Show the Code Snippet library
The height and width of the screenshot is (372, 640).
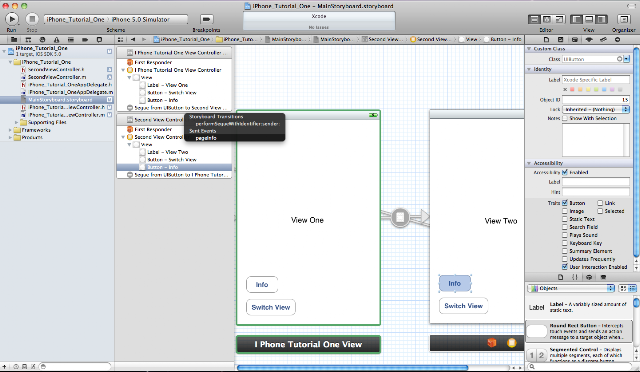pyautogui.click(x=575, y=277)
